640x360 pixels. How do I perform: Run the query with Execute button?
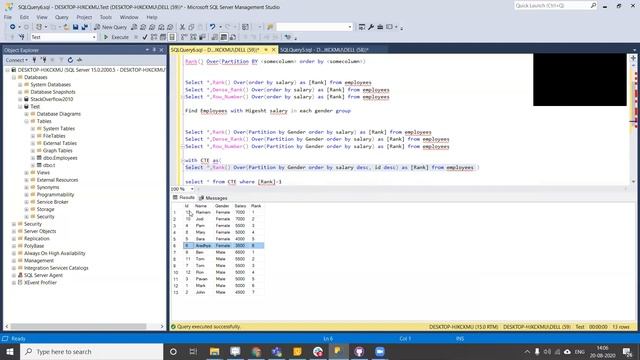coord(116,37)
